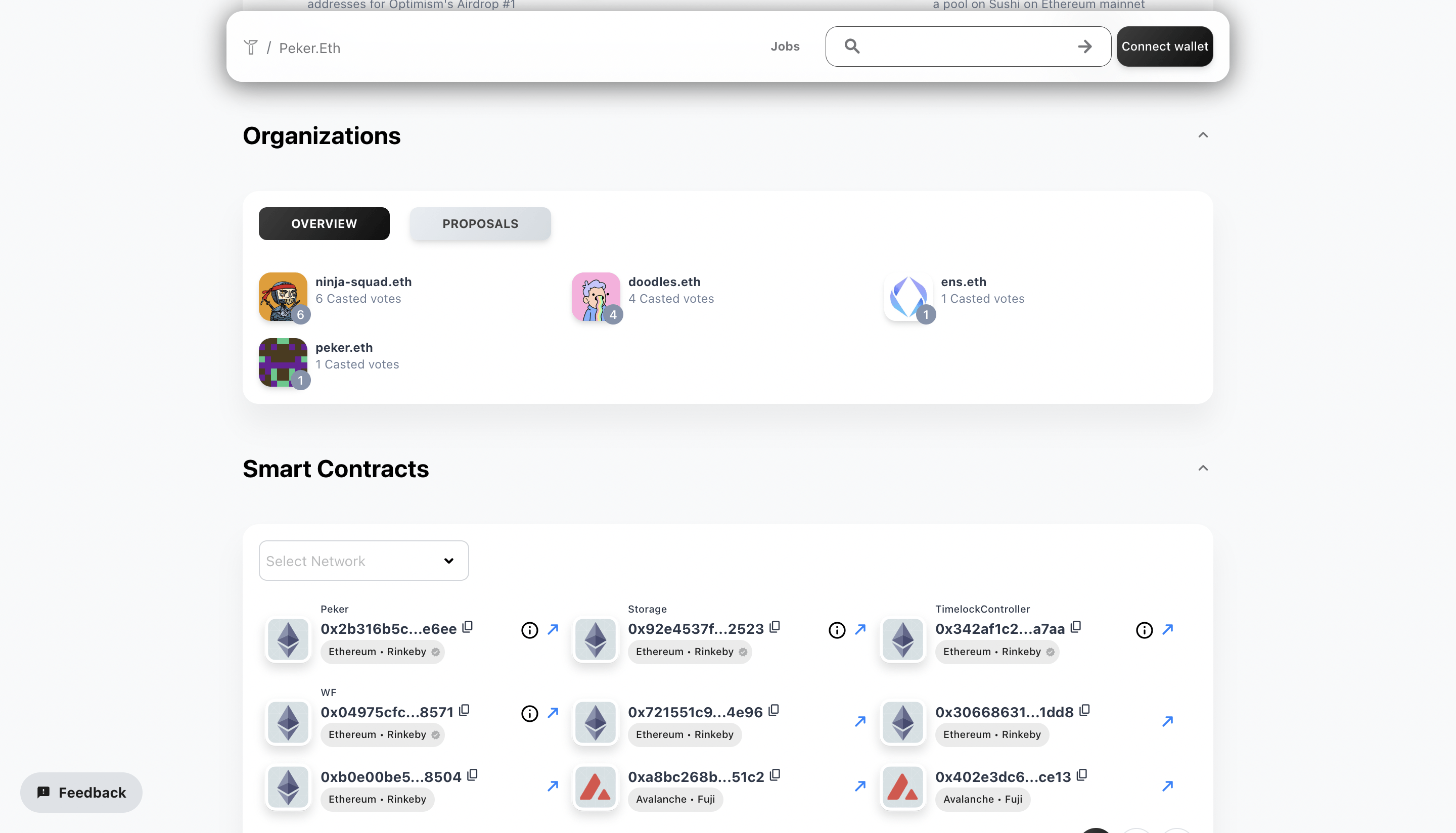The height and width of the screenshot is (833, 1456).
Task: Collapse the Smart Contracts section
Action: 1203,469
